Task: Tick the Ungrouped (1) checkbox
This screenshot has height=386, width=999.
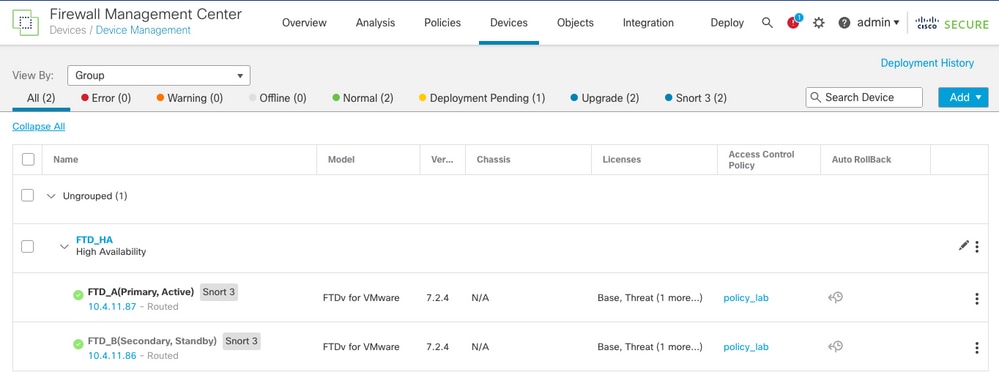Action: click(27, 196)
